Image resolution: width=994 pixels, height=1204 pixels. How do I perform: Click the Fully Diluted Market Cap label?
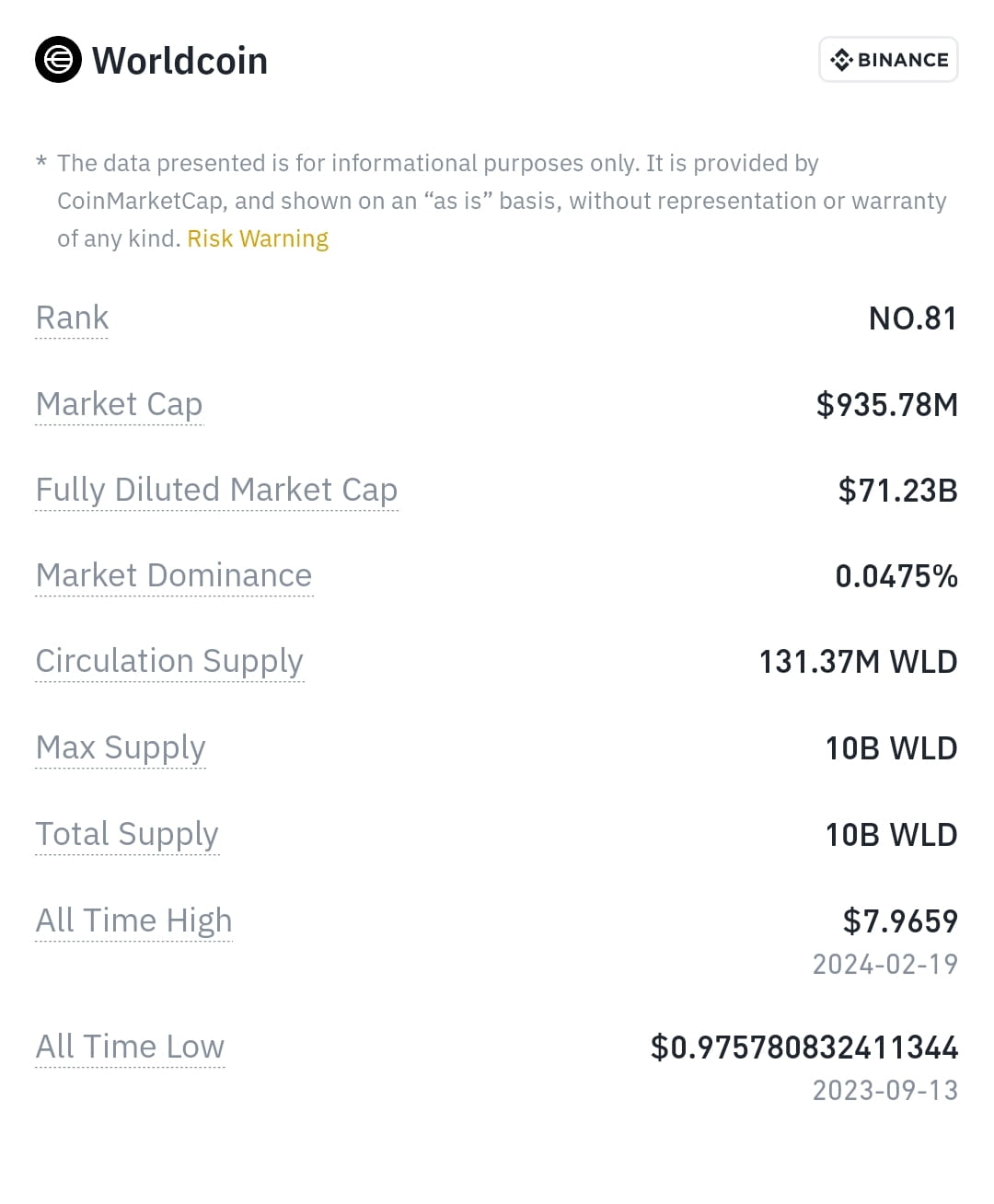click(216, 490)
